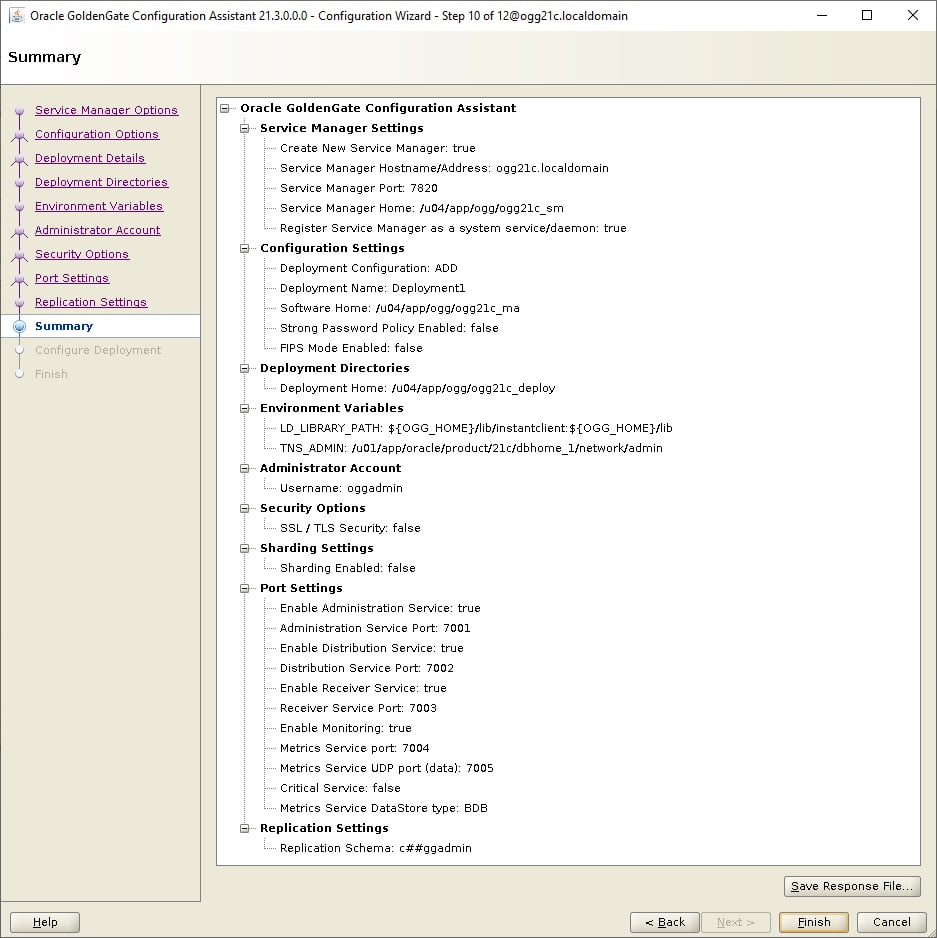Select 'Enable Receiver Service: true' row

coord(363,688)
